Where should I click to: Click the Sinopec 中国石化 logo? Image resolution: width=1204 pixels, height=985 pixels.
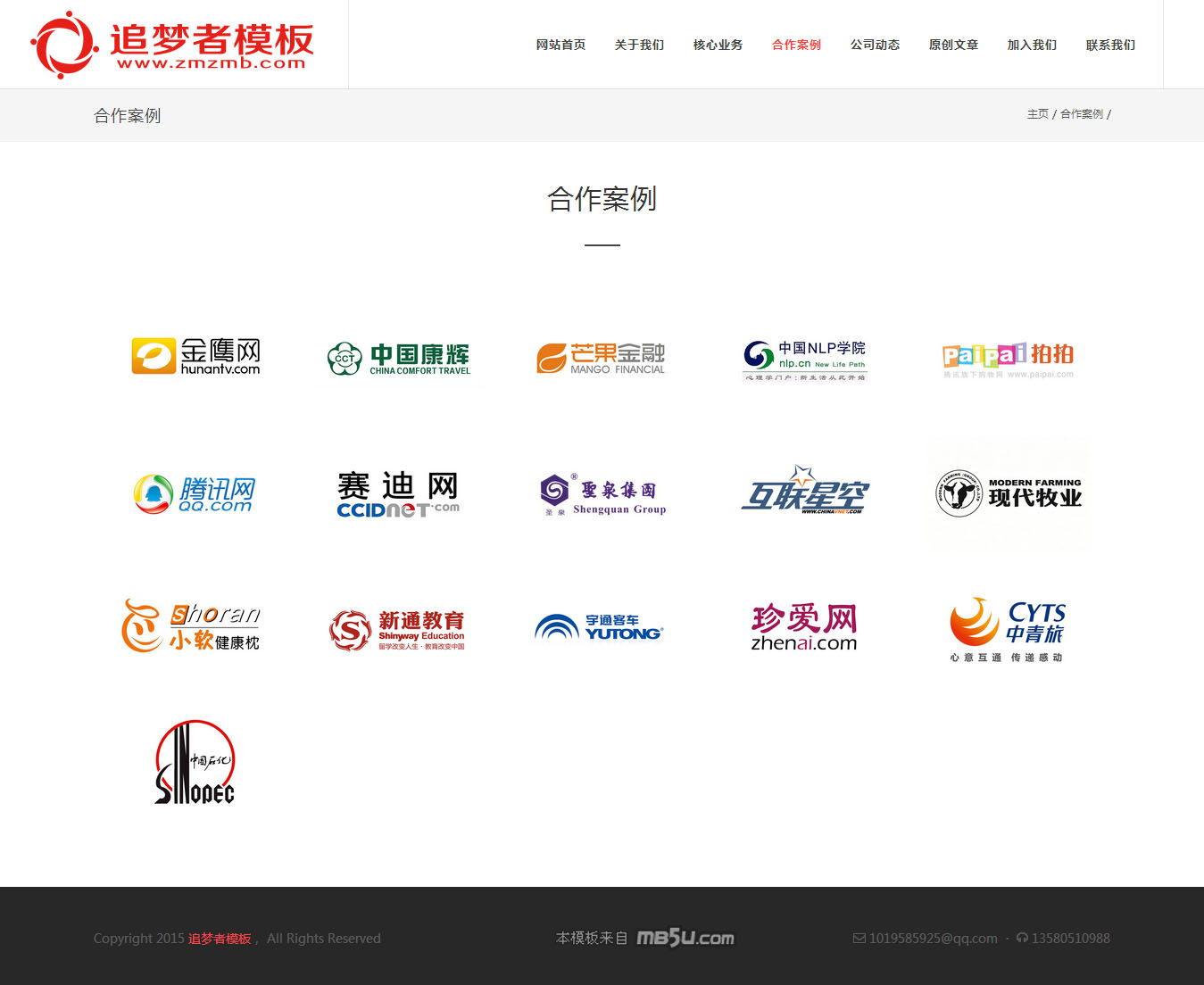tap(195, 763)
